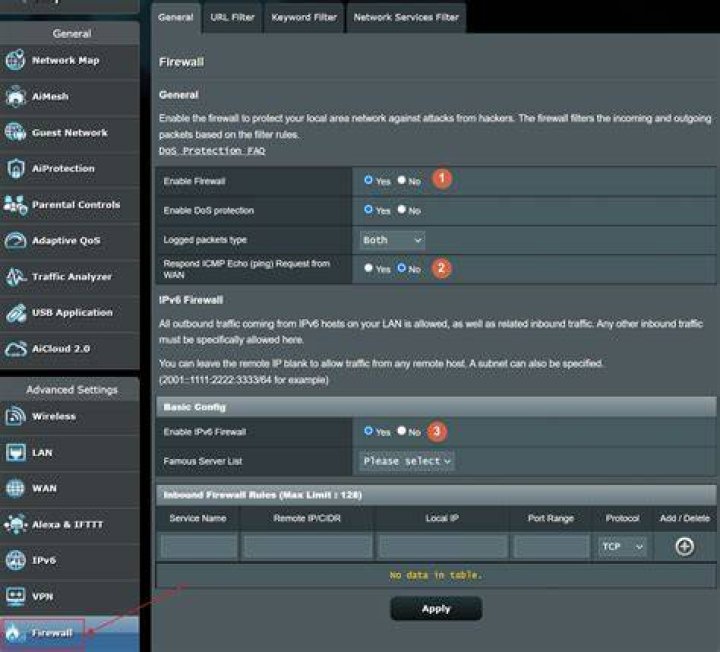Click the Apply button
Image resolution: width=720 pixels, height=652 pixels.
436,608
